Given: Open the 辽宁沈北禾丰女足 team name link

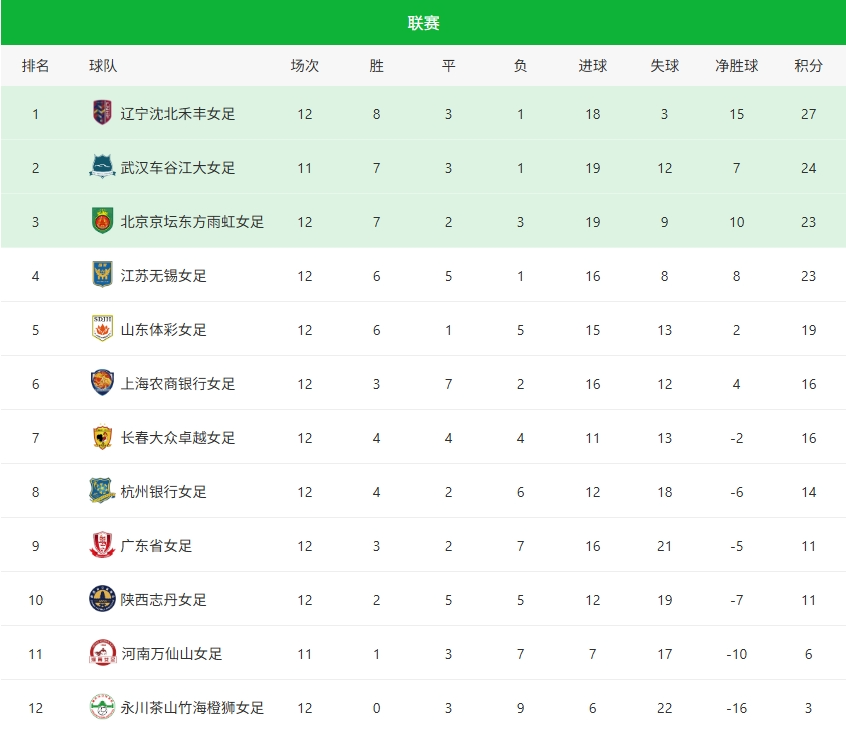Looking at the screenshot, I should (x=178, y=114).
